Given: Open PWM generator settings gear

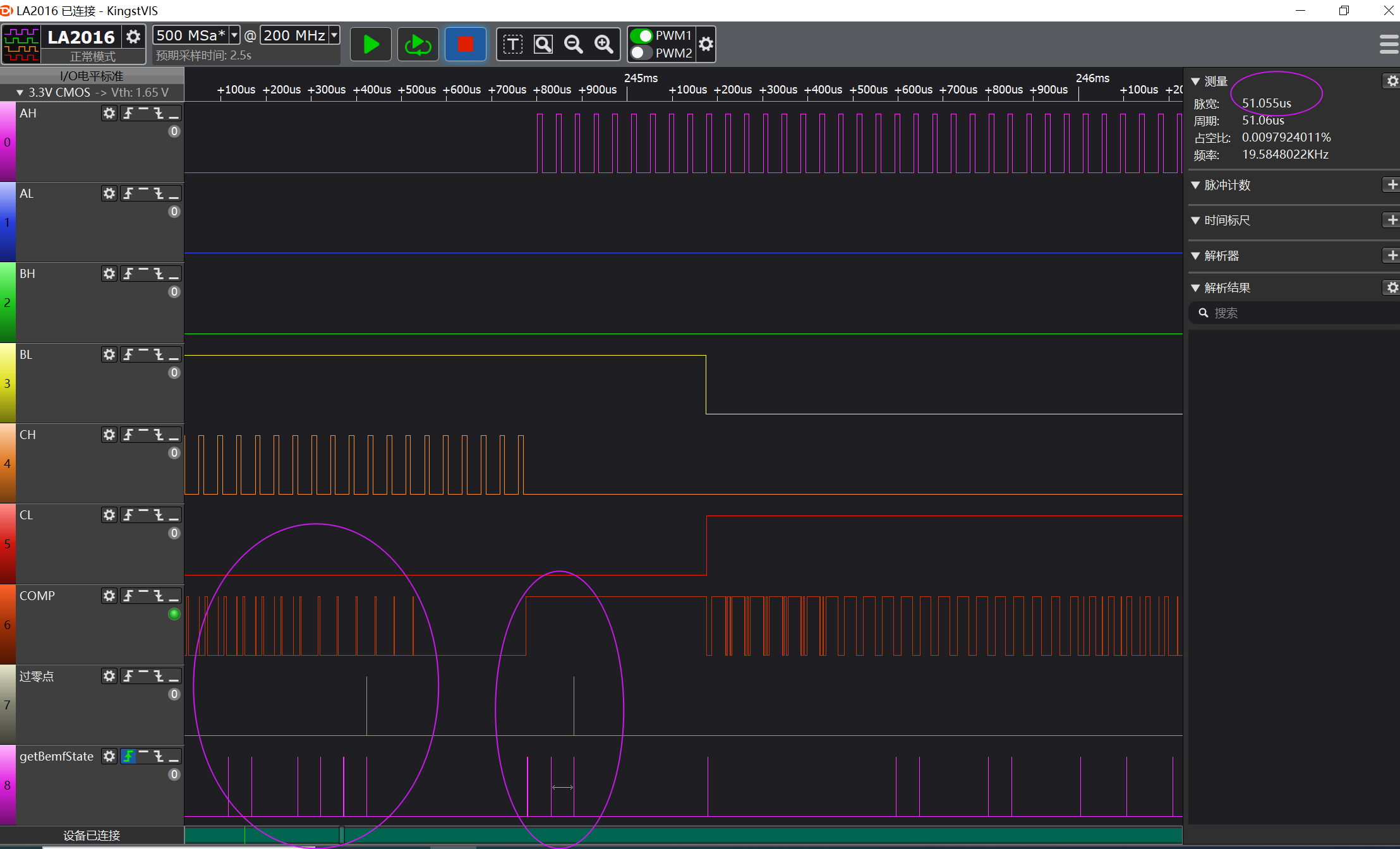Looking at the screenshot, I should point(706,44).
